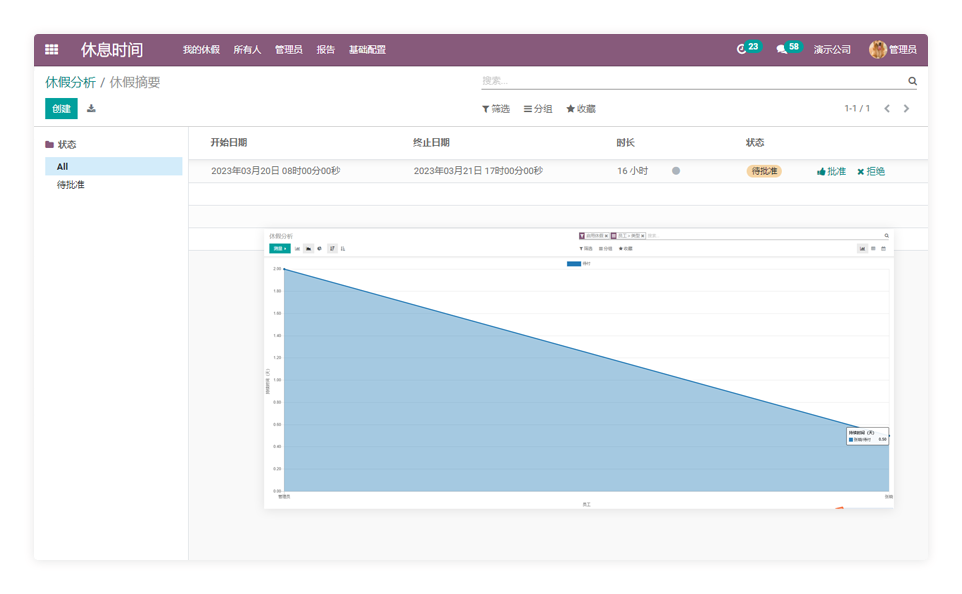Go to the previous page arrow
Viewport: 962px width, 594px height.
(887, 108)
